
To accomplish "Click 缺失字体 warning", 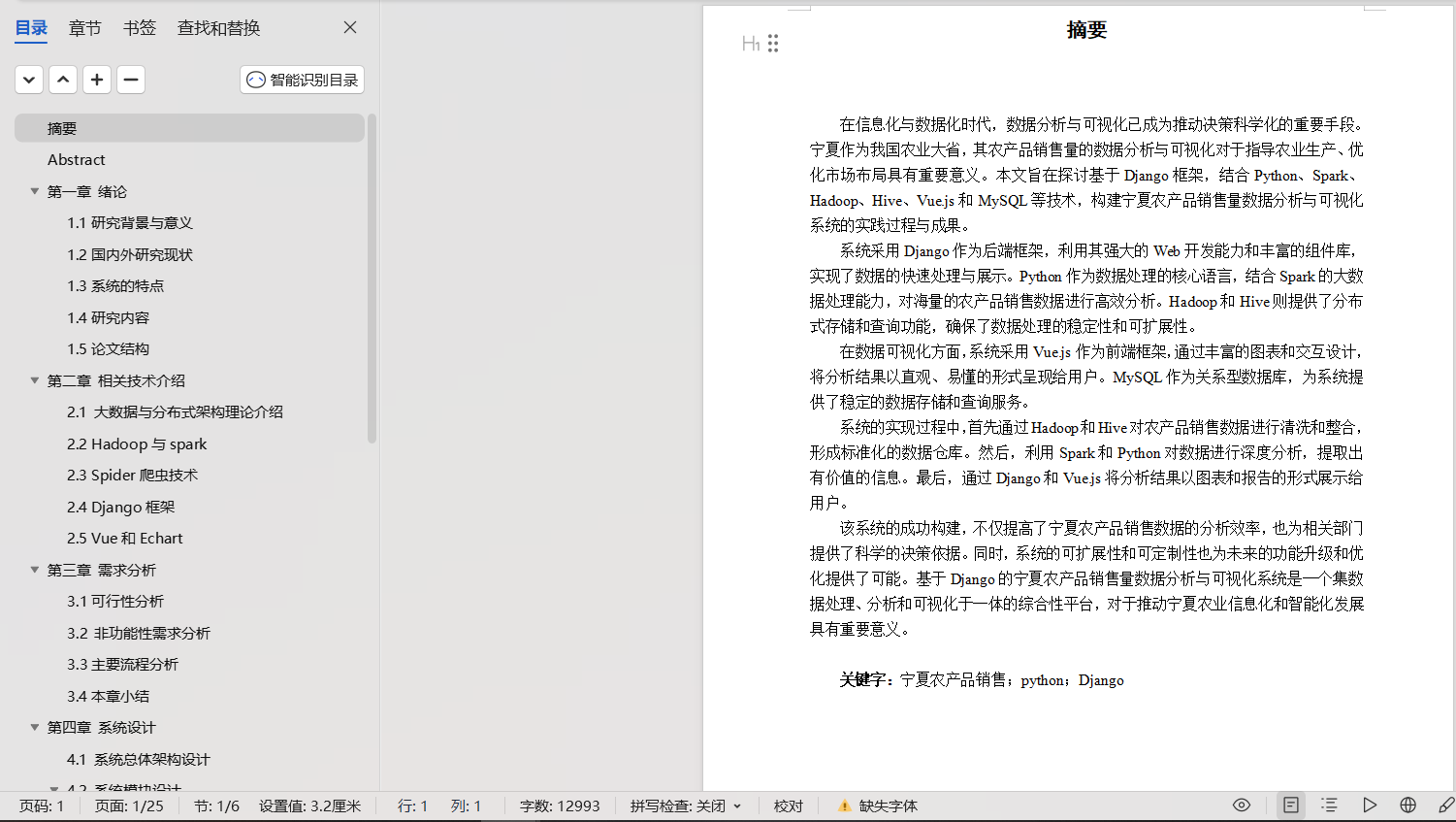I will [x=878, y=806].
